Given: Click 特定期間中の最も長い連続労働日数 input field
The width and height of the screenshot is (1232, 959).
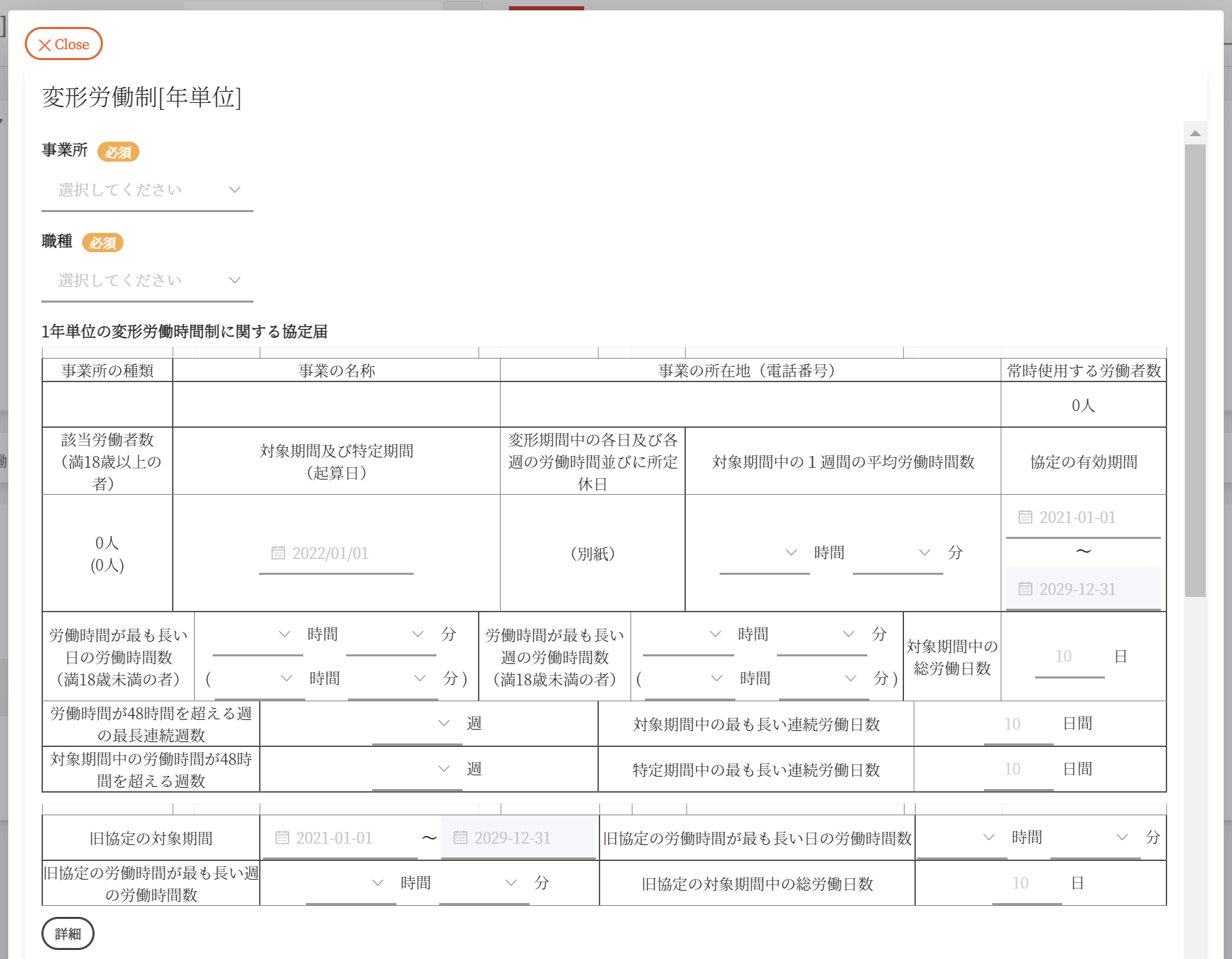Looking at the screenshot, I should pyautogui.click(x=1018, y=769).
